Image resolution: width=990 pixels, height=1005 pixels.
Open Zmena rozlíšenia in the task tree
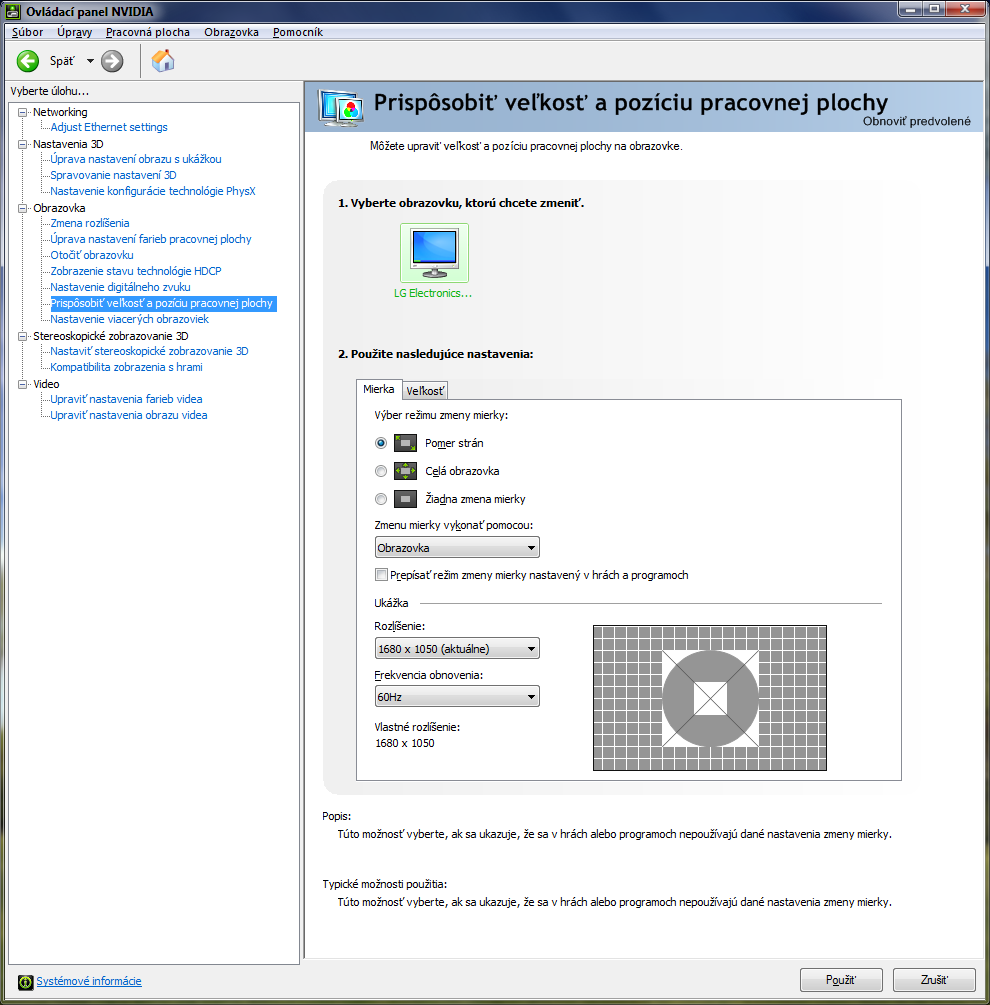tap(90, 223)
